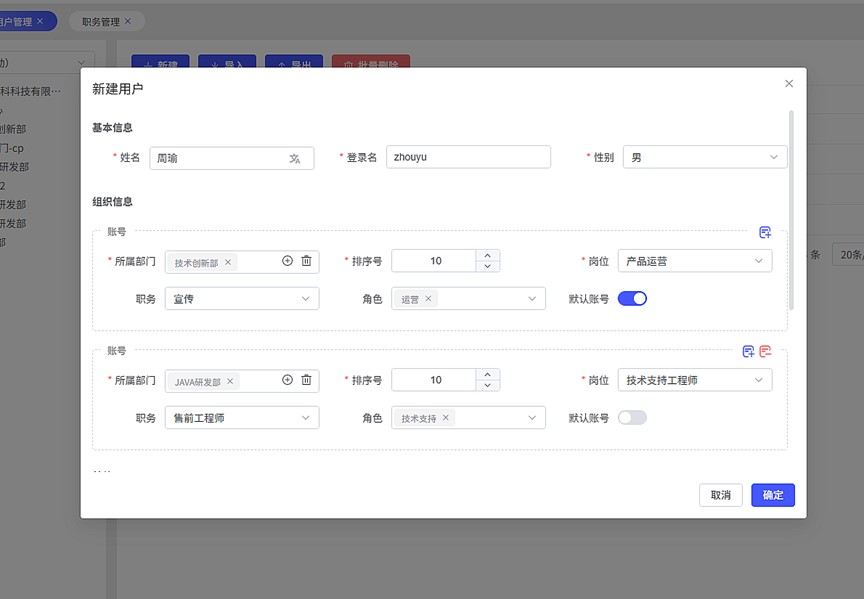Click the plus icon beside the JAVA研发部 tag
The height and width of the screenshot is (599, 864).
(287, 380)
